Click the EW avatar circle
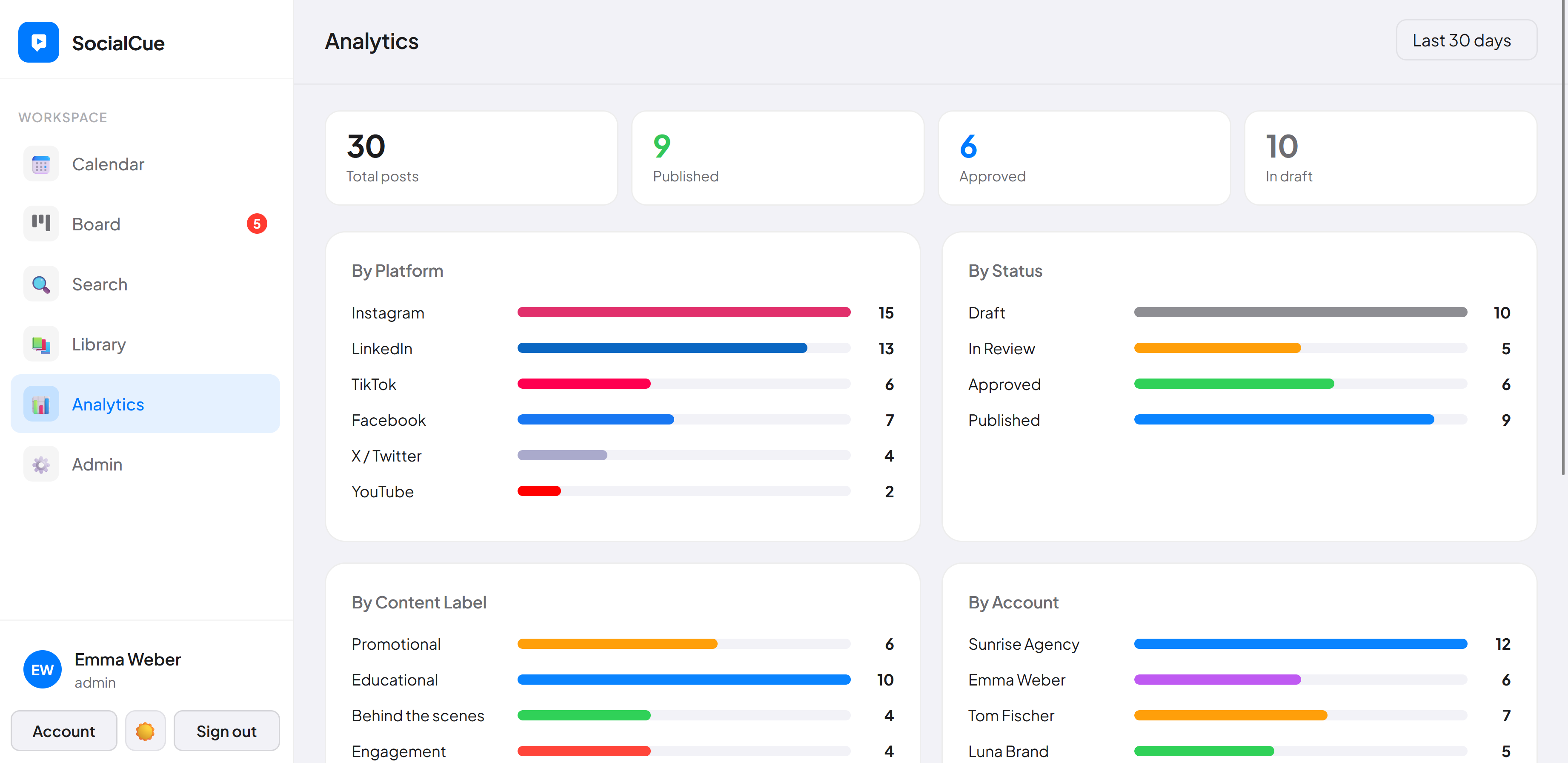This screenshot has height=763, width=1568. tap(42, 669)
